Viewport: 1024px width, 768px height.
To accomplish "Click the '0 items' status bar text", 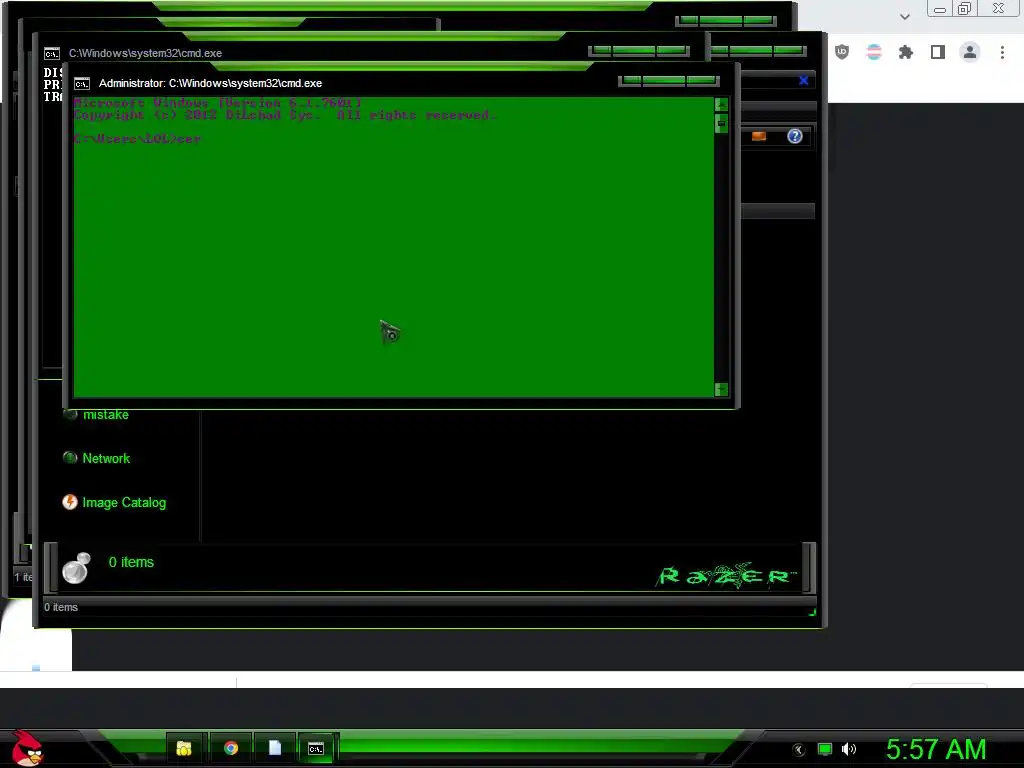I will [61, 607].
